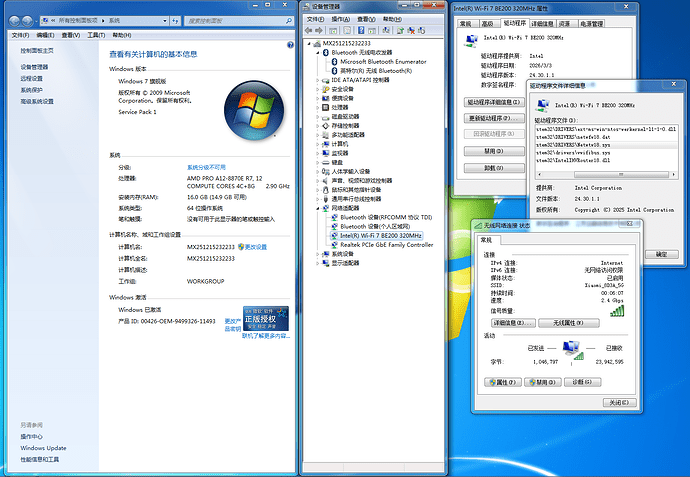Click the round Back button in System window
This screenshot has height=477, width=690.
15,21
